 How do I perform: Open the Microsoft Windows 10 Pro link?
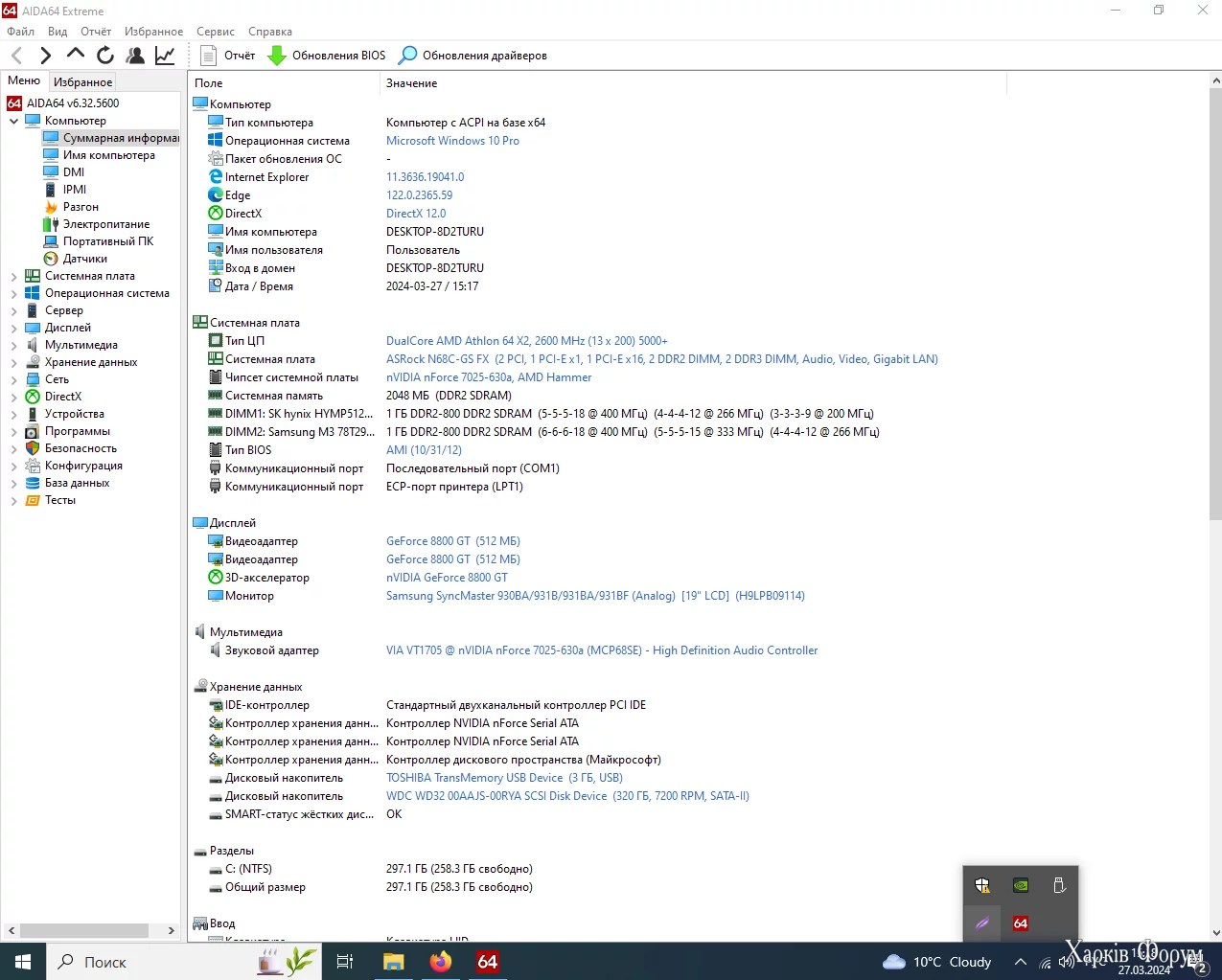point(452,141)
